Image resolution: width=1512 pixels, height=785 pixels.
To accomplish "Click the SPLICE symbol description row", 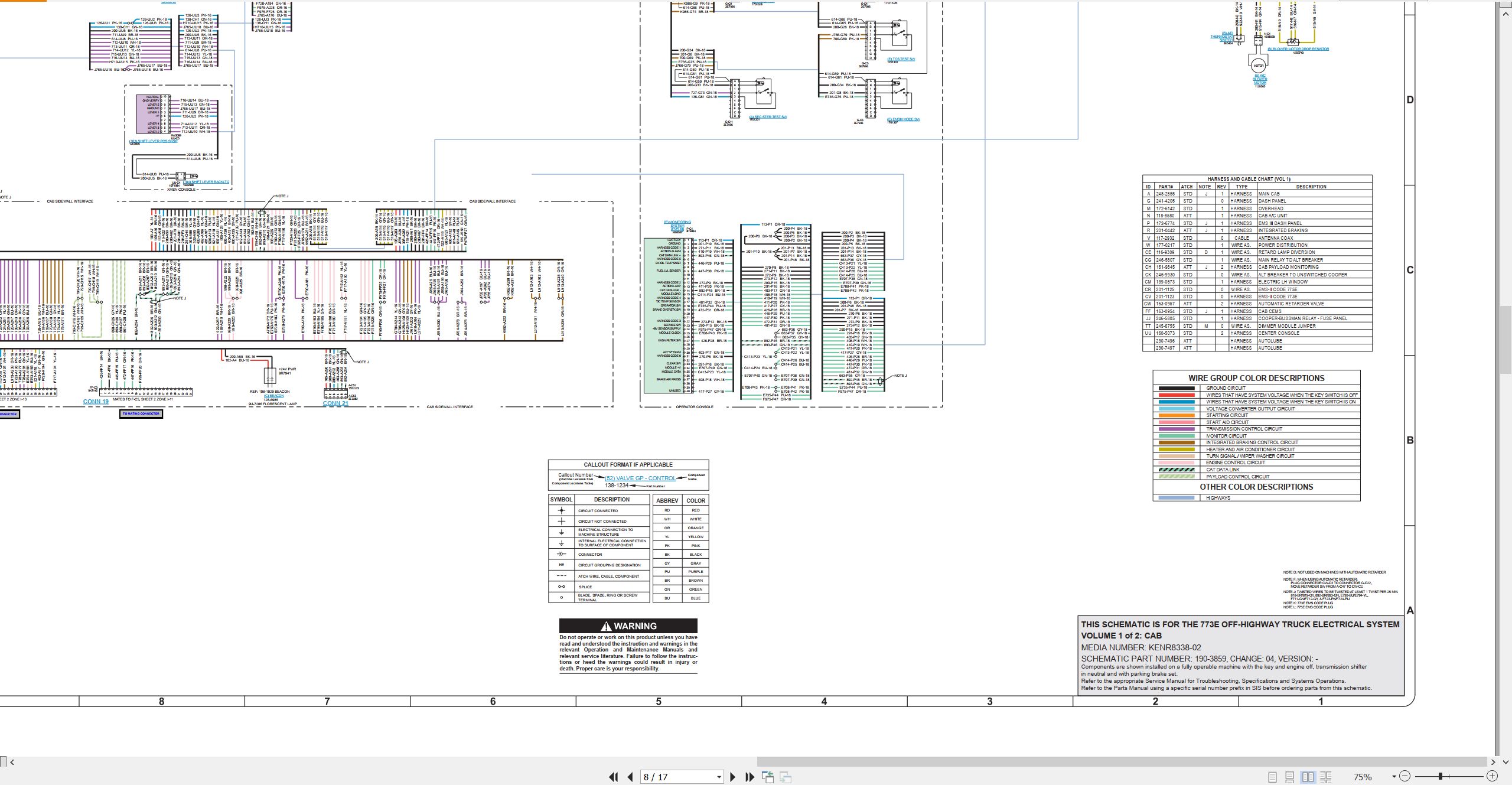I will coord(599,587).
